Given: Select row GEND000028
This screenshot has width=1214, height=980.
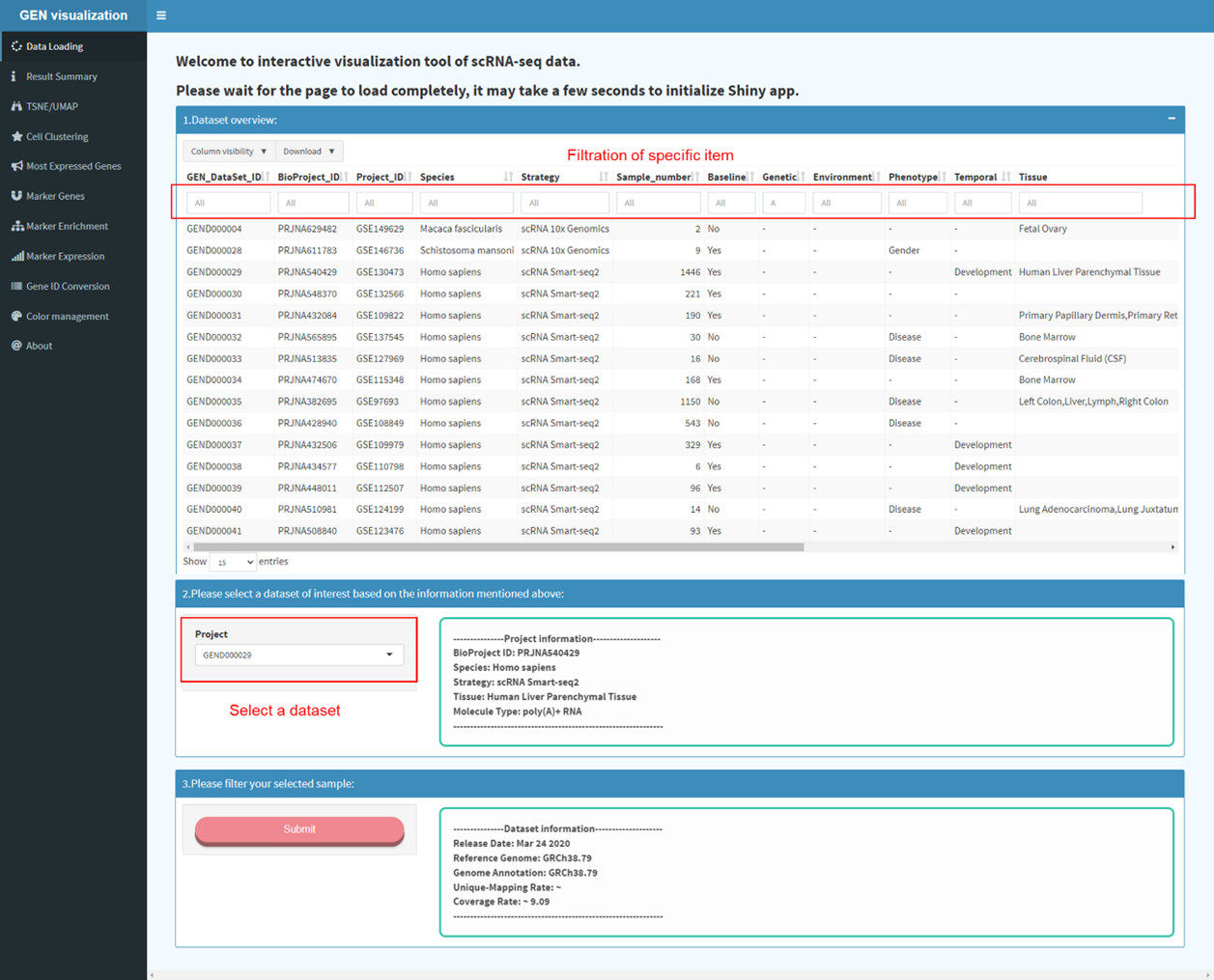Looking at the screenshot, I should click(680, 250).
